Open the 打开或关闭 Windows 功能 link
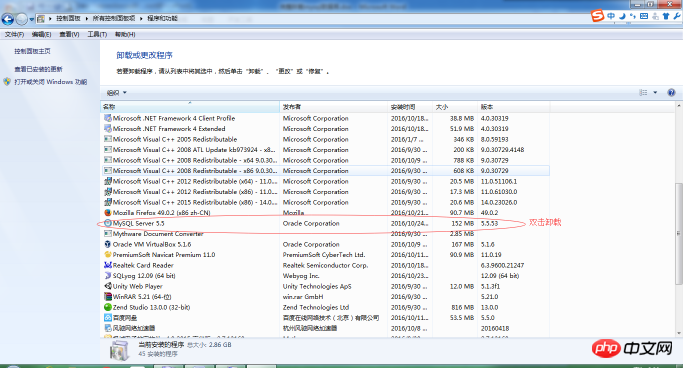The height and width of the screenshot is (368, 683). click(51, 82)
